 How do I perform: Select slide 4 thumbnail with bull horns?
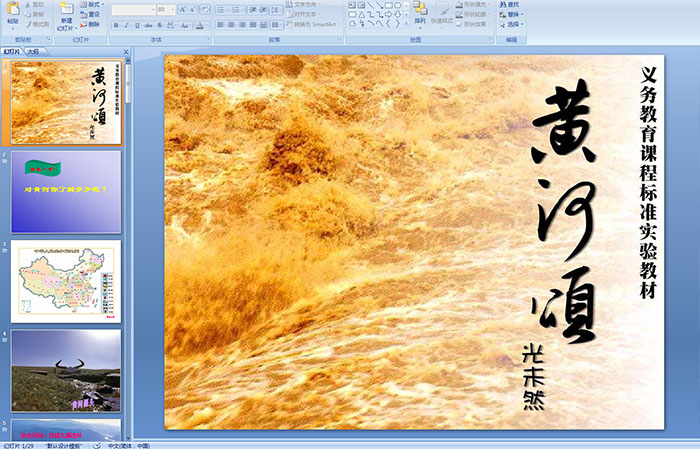click(66, 371)
